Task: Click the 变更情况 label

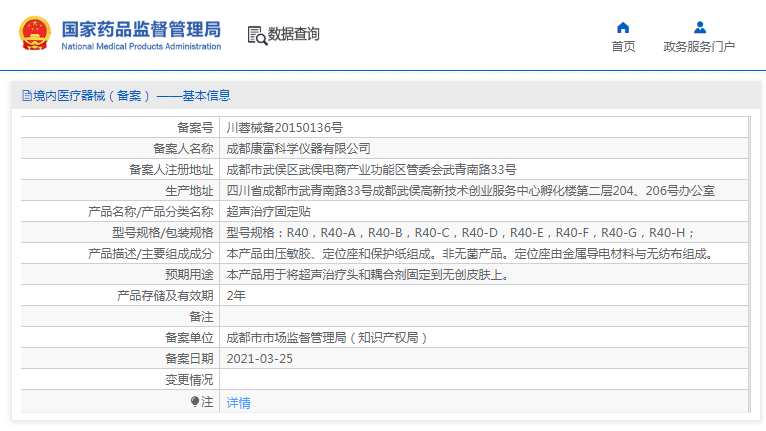Action: pos(190,380)
